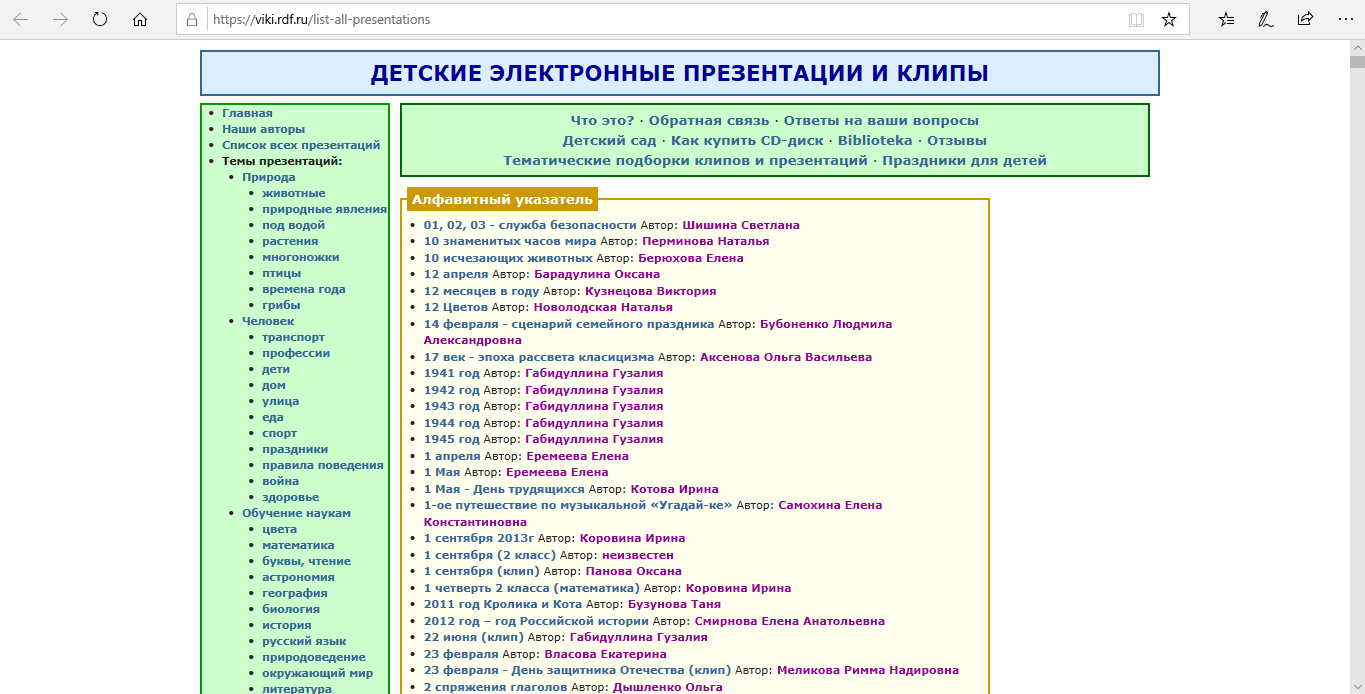Open 2 спряжения глаголов presentation

tap(496, 687)
